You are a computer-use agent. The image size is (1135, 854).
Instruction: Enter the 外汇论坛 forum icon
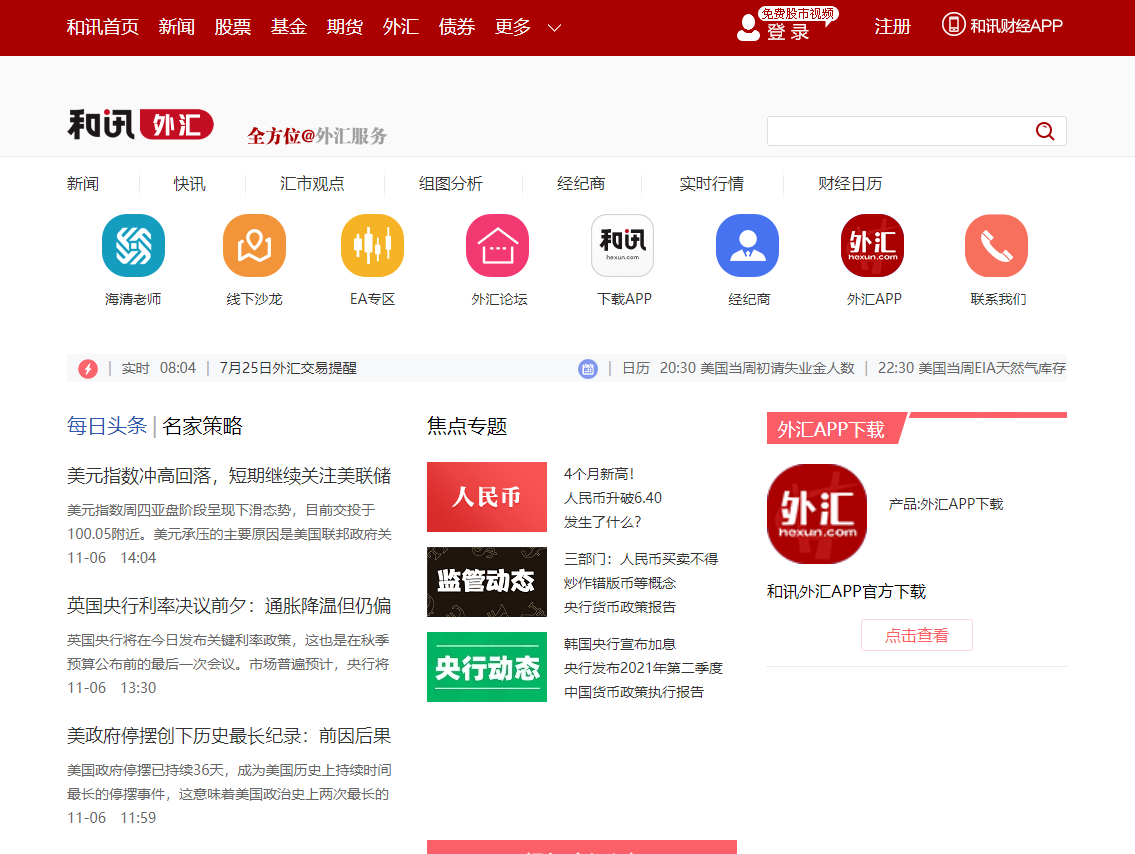(498, 245)
